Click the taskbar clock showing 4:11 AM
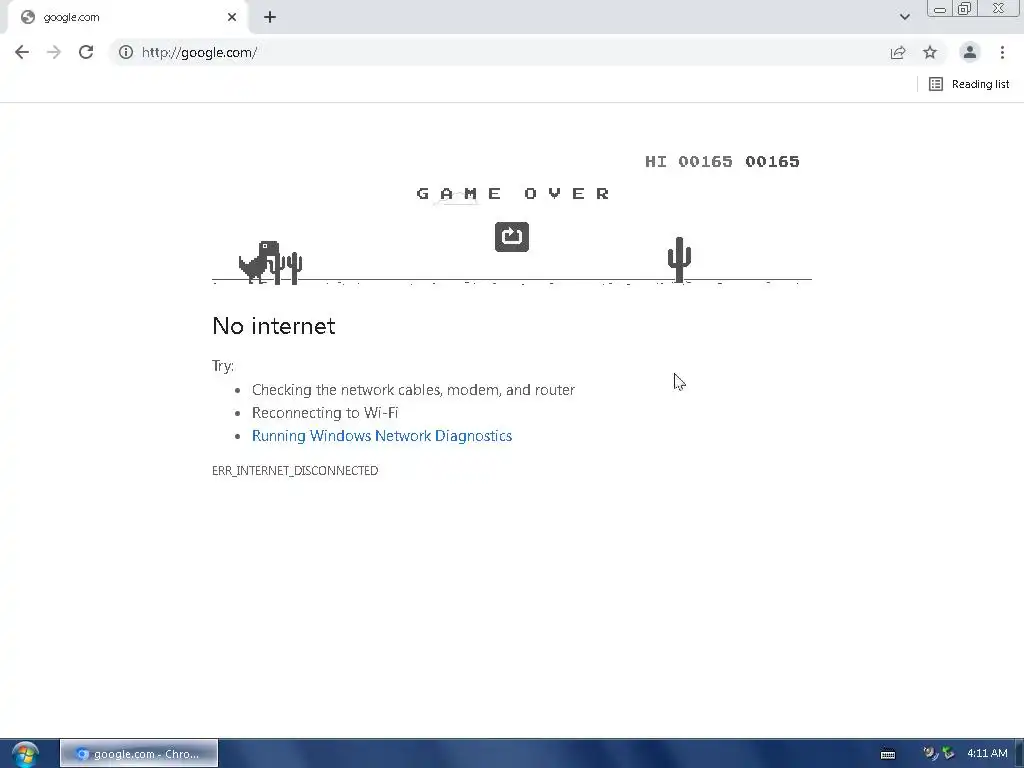Viewport: 1024px width, 768px height. (987, 754)
